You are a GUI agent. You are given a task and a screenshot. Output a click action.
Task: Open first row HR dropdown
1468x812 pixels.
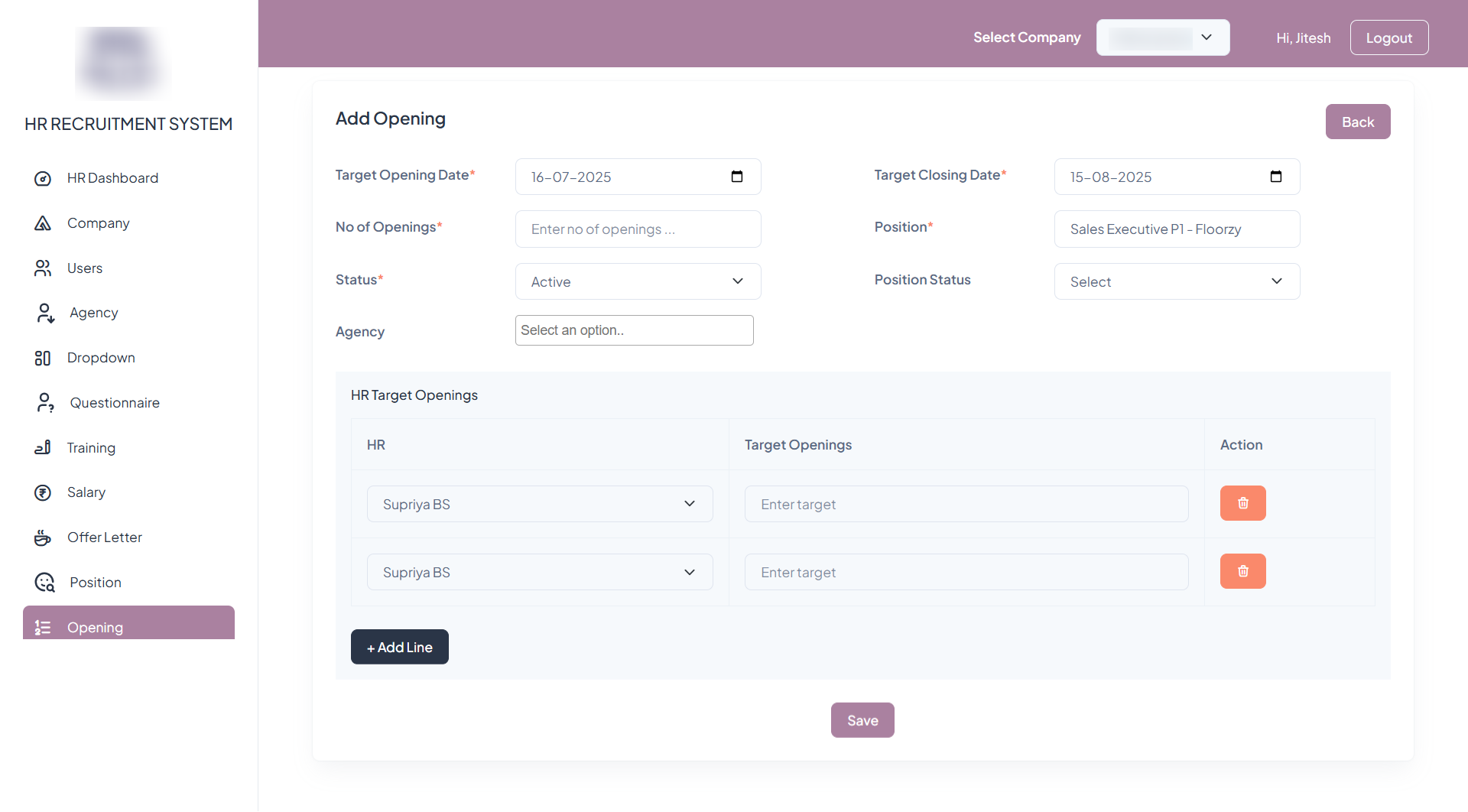pos(540,504)
